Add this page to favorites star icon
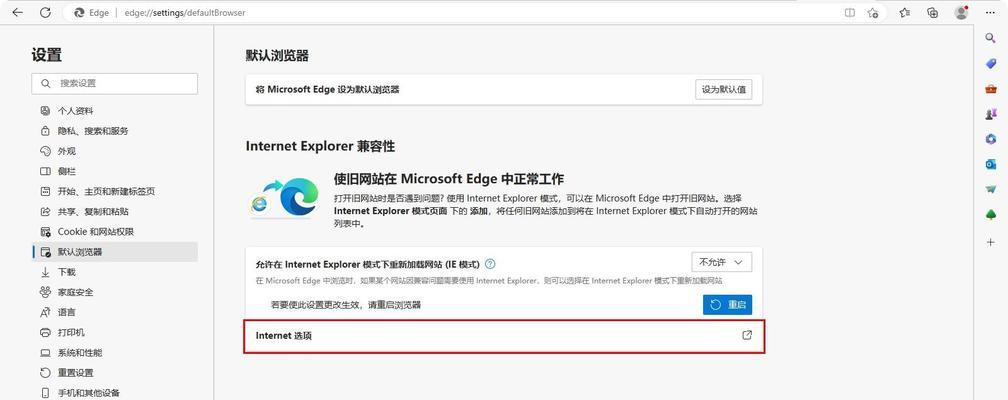This screenshot has height=400, width=1008. point(872,12)
